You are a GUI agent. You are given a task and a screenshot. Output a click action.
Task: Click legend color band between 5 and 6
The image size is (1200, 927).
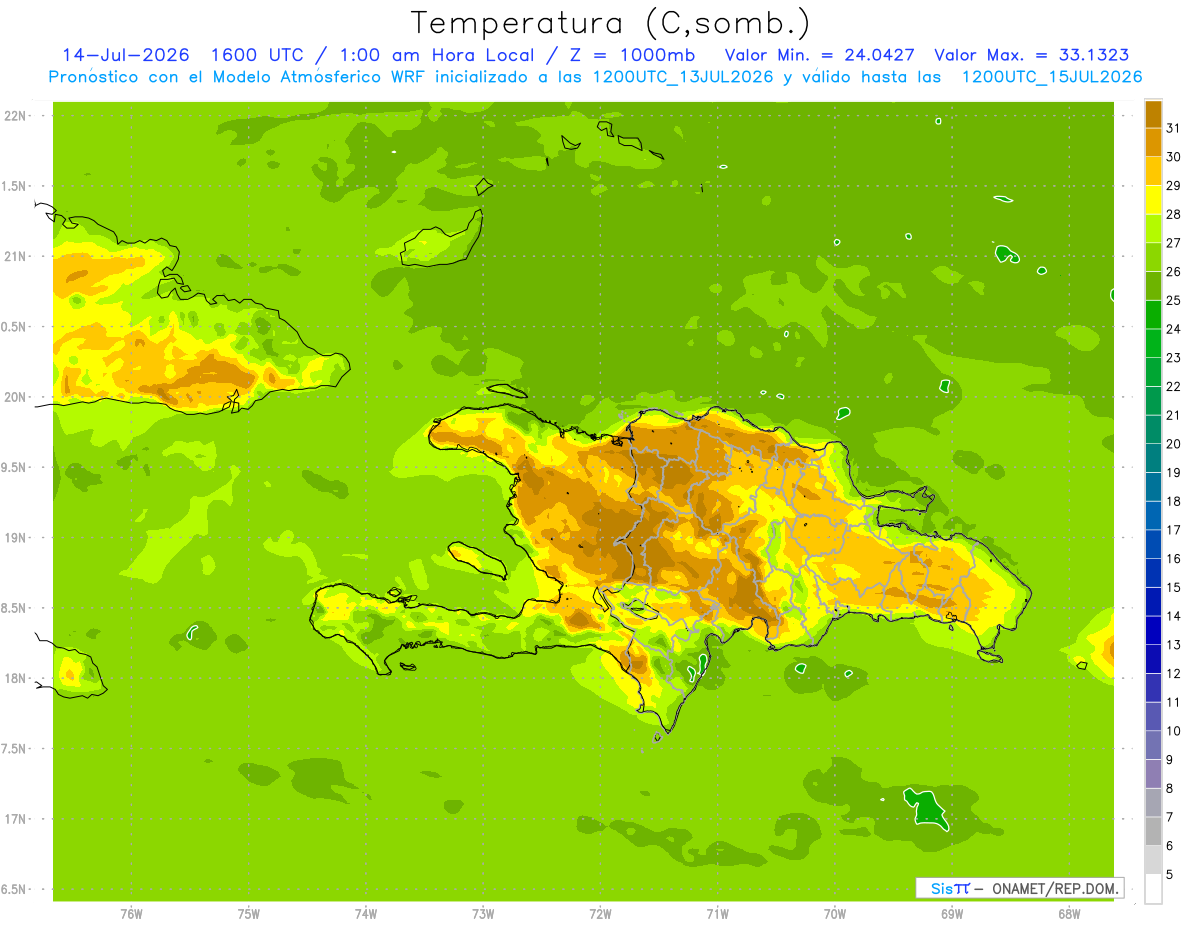coord(1153,860)
